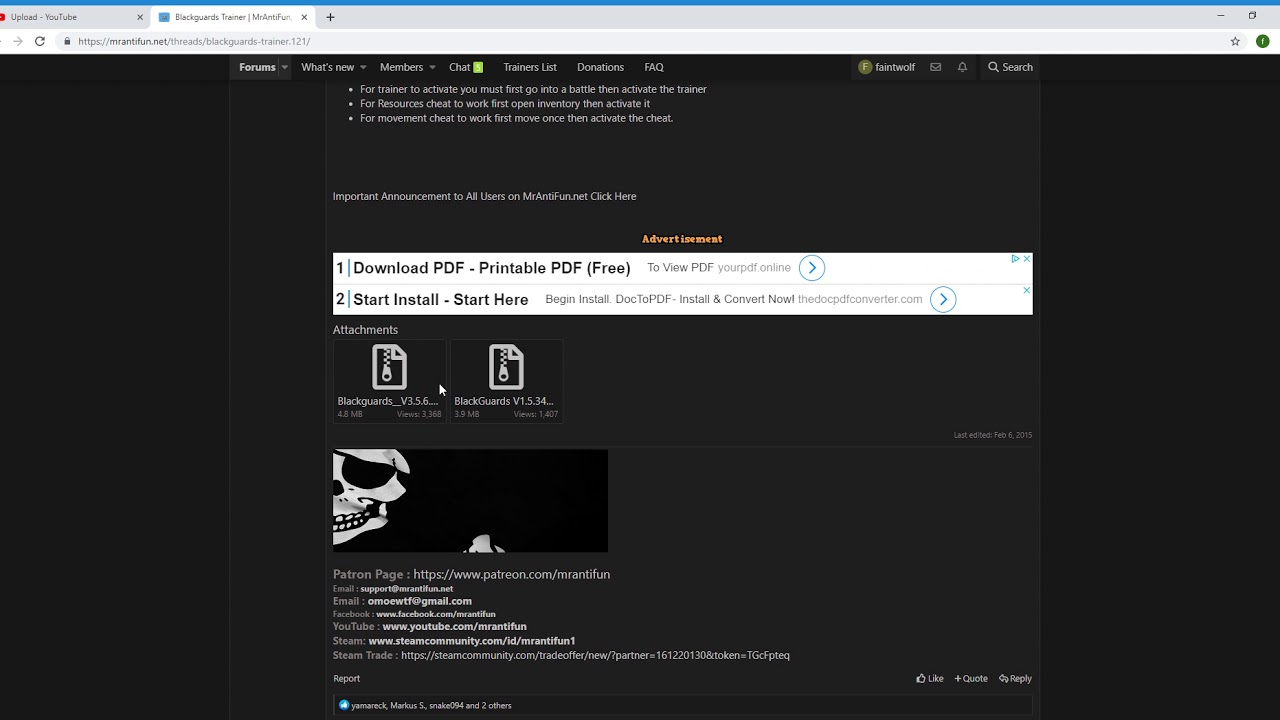Click the skull pirate signature image
Image resolution: width=1280 pixels, height=720 pixels.
[470, 500]
